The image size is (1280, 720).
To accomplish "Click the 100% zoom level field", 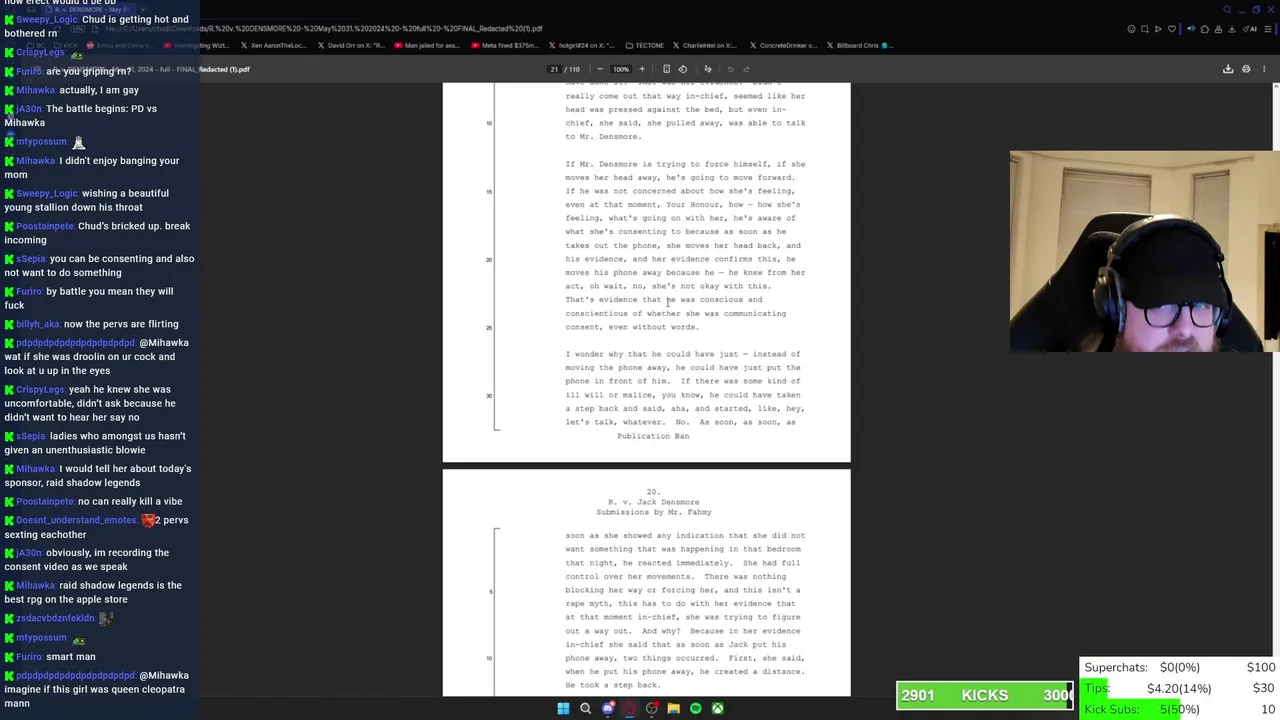I will coord(620,69).
